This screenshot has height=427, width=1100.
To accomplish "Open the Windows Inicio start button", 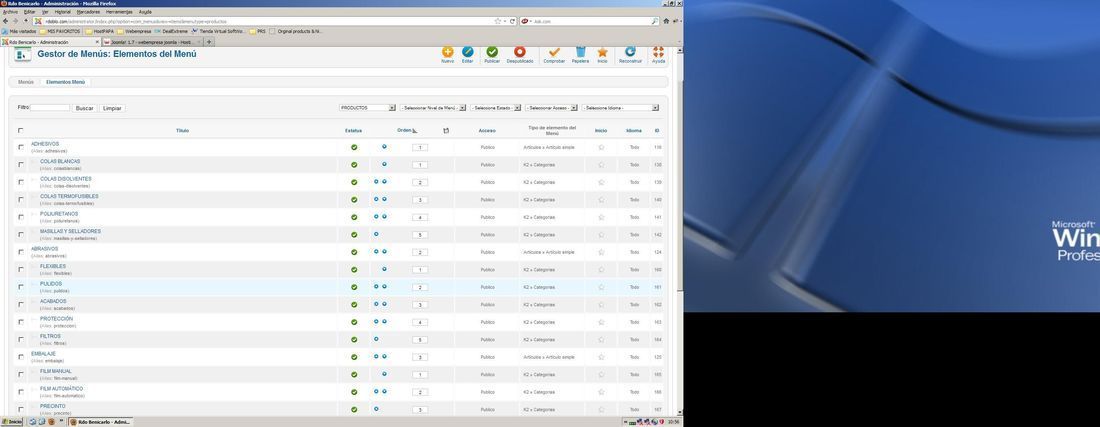I will pos(12,422).
